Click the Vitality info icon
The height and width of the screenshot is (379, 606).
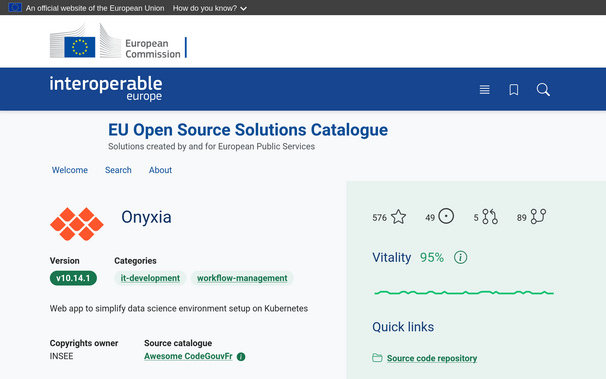click(460, 257)
